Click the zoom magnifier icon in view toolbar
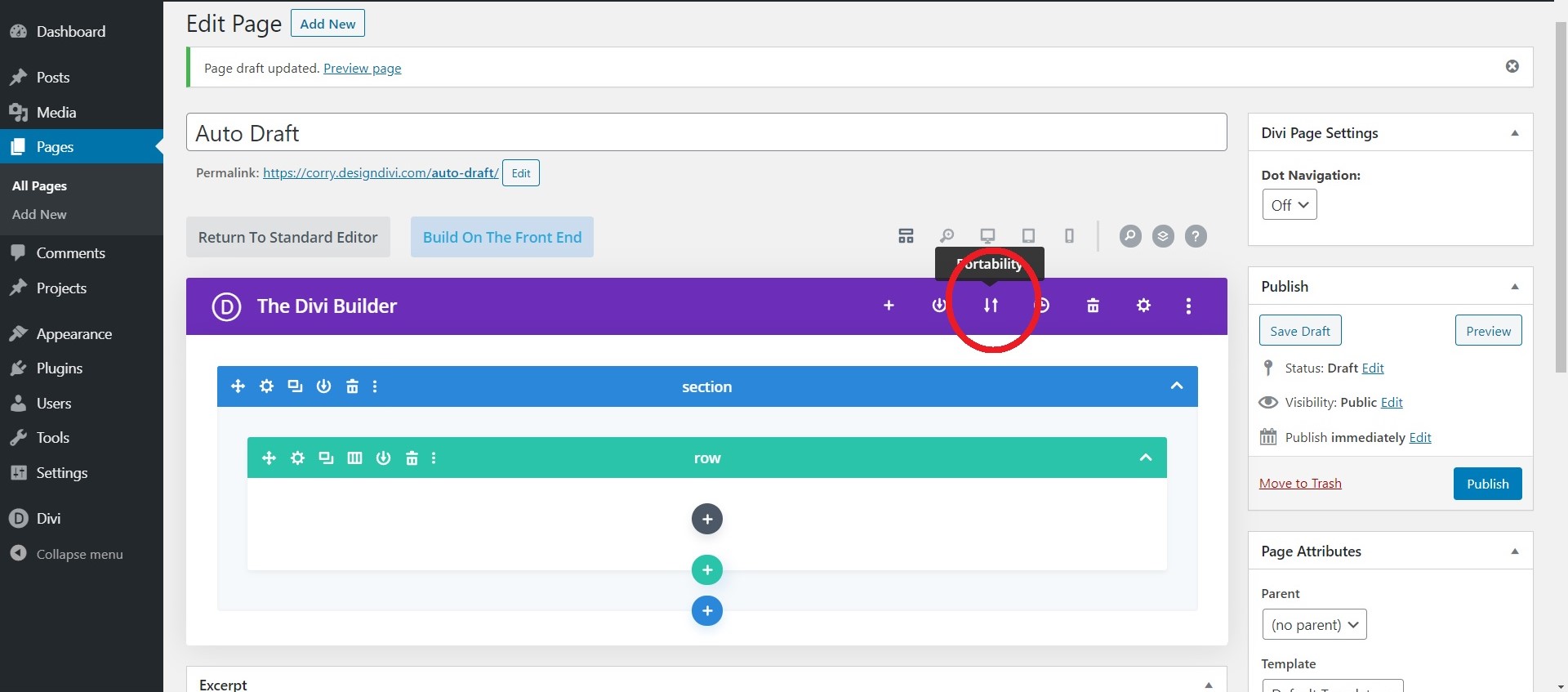Viewport: 1568px width, 692px height. point(947,236)
